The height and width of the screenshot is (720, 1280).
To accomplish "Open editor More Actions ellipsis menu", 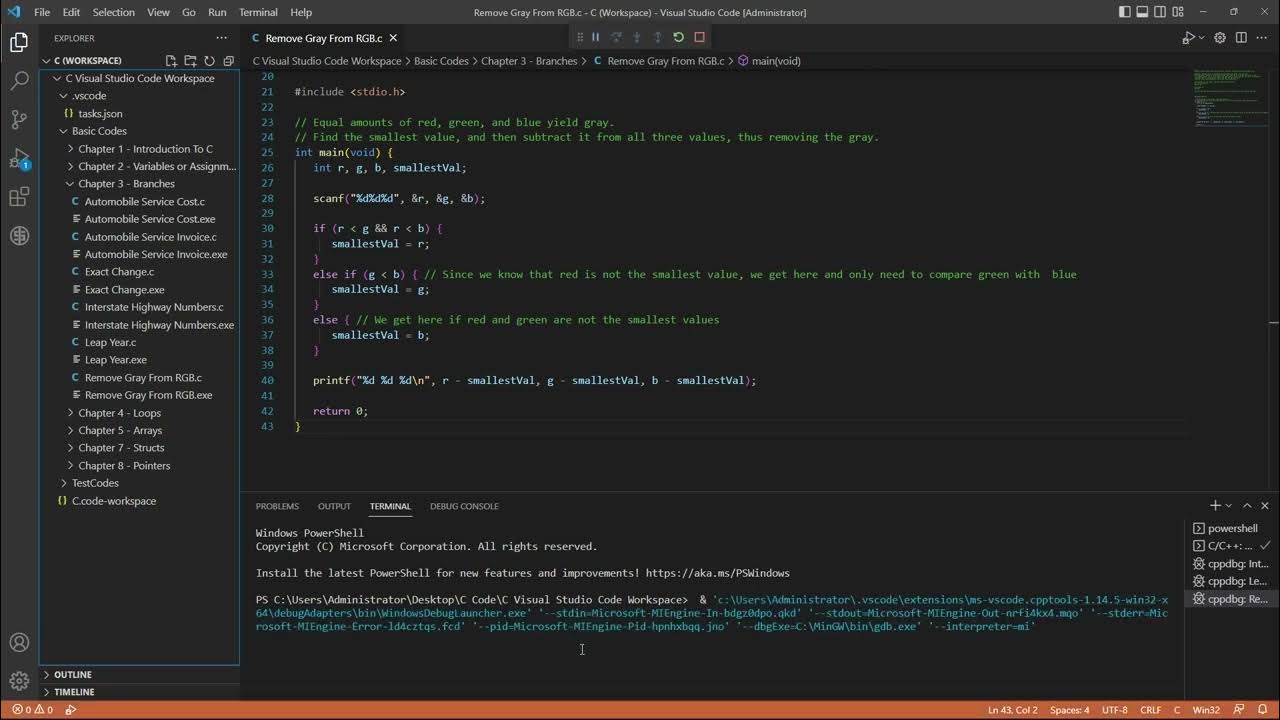I will point(1262,38).
